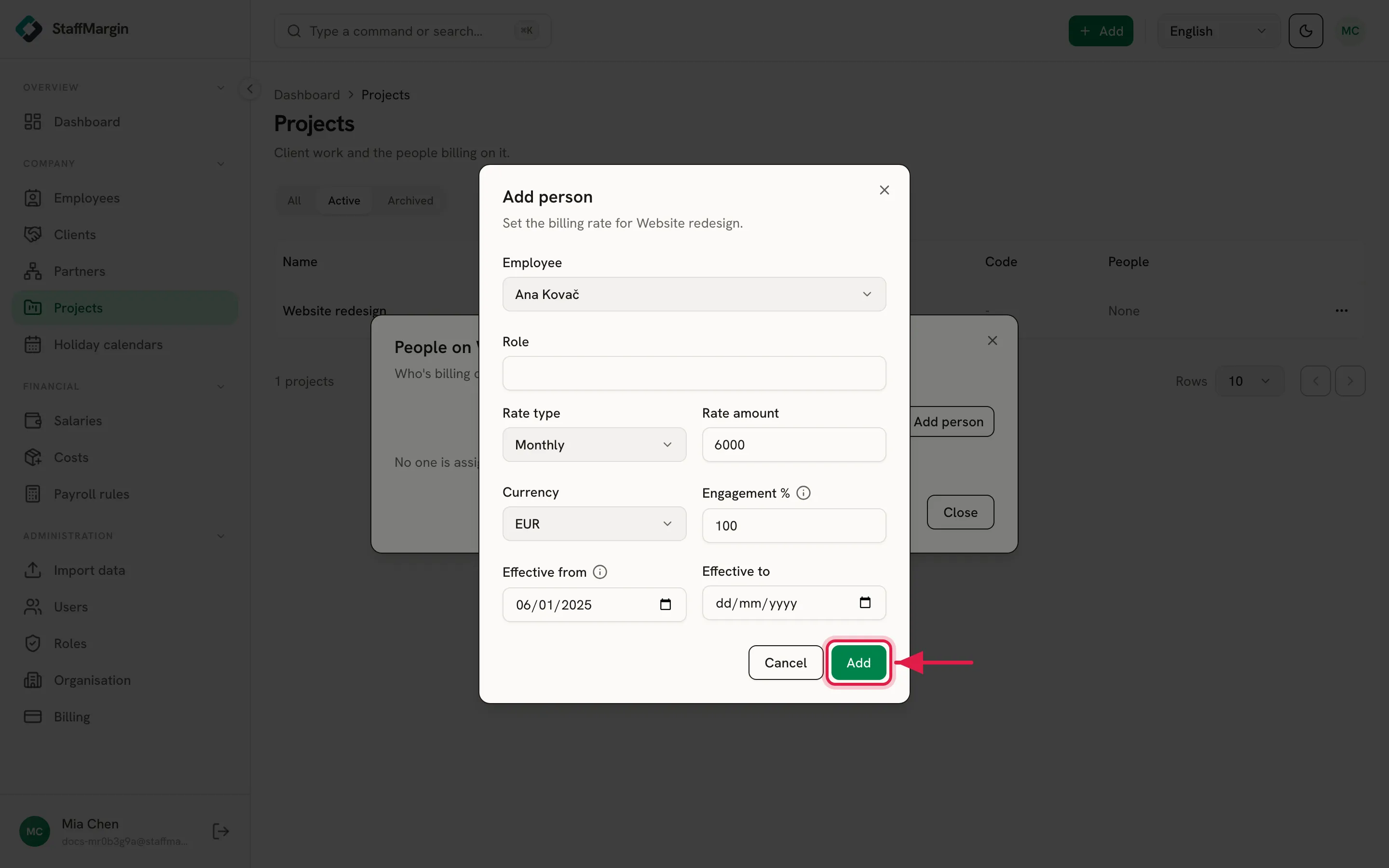Open the Roles page
The width and height of the screenshot is (1389, 868).
pyautogui.click(x=124, y=644)
